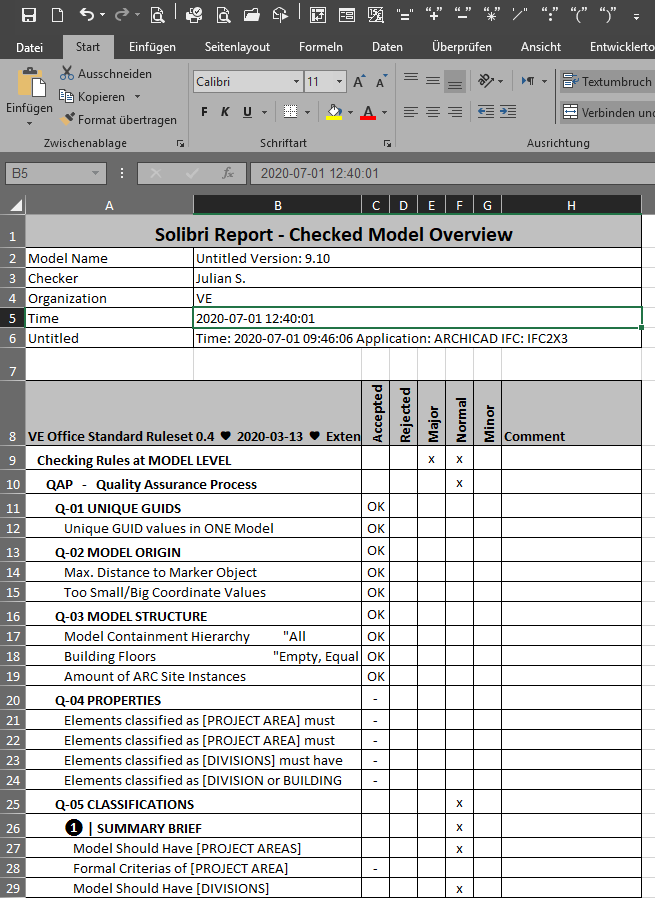Viewport: 655px width, 898px height.
Task: Align text to bottom of cell
Action: [x=455, y=81]
